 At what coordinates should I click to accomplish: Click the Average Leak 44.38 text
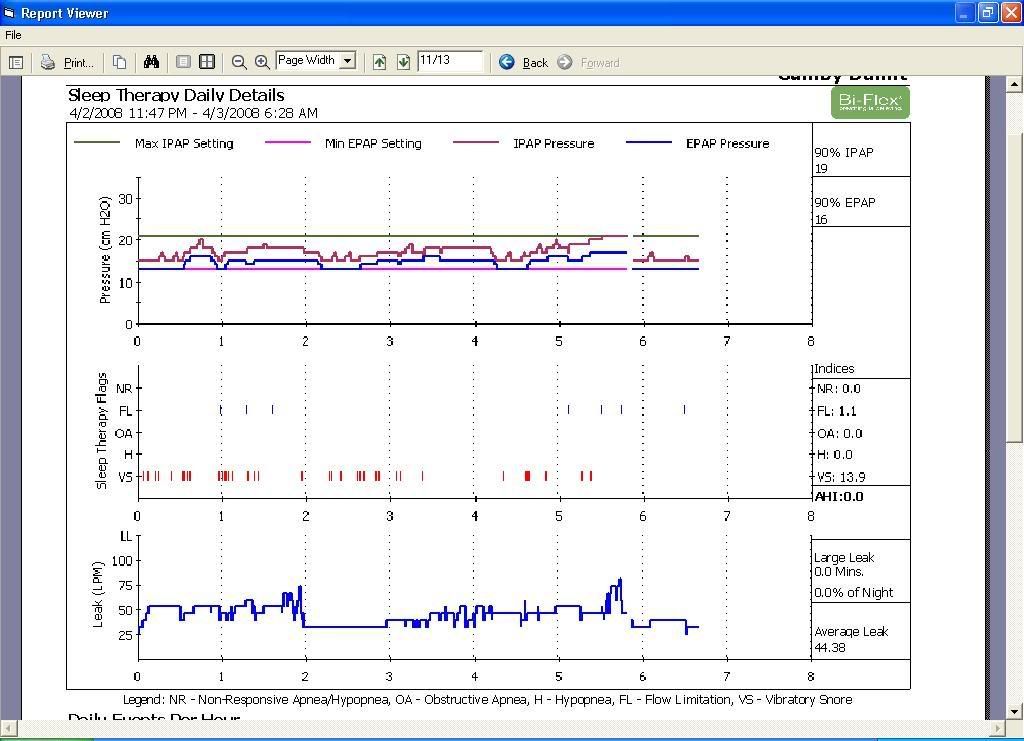pyautogui.click(x=851, y=639)
